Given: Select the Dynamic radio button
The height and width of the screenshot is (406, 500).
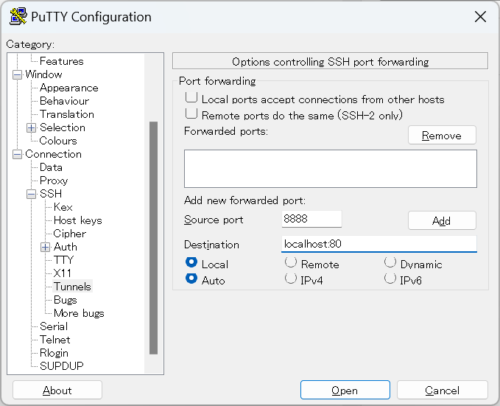Looking at the screenshot, I should (390, 263).
